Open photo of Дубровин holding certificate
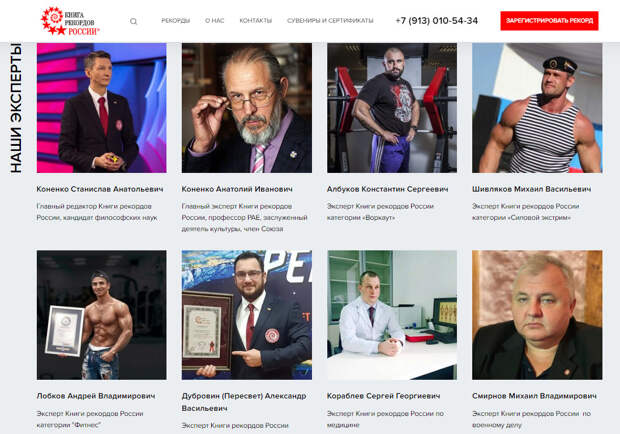The width and height of the screenshot is (620, 434). (x=247, y=315)
